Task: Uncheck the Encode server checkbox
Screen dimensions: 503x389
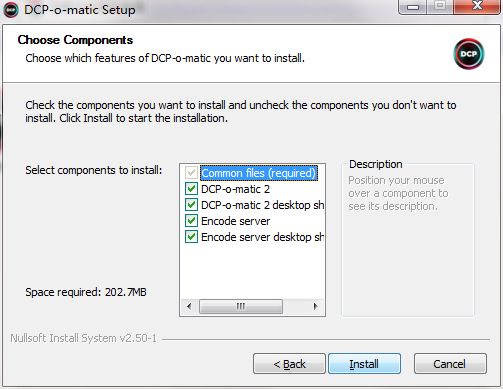Action: tap(191, 221)
